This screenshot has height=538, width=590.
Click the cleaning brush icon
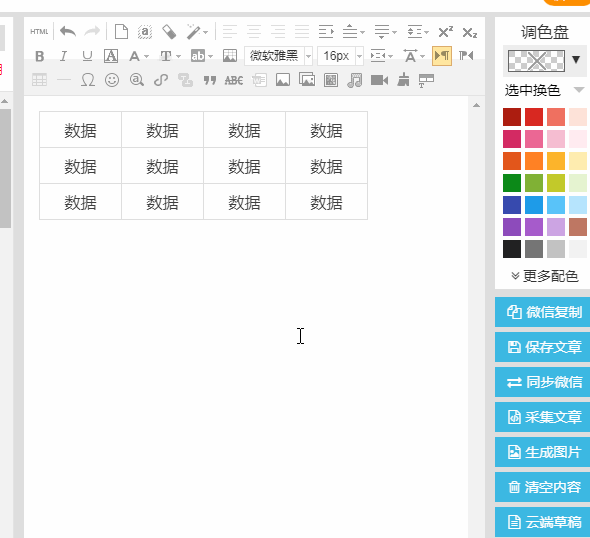403,80
